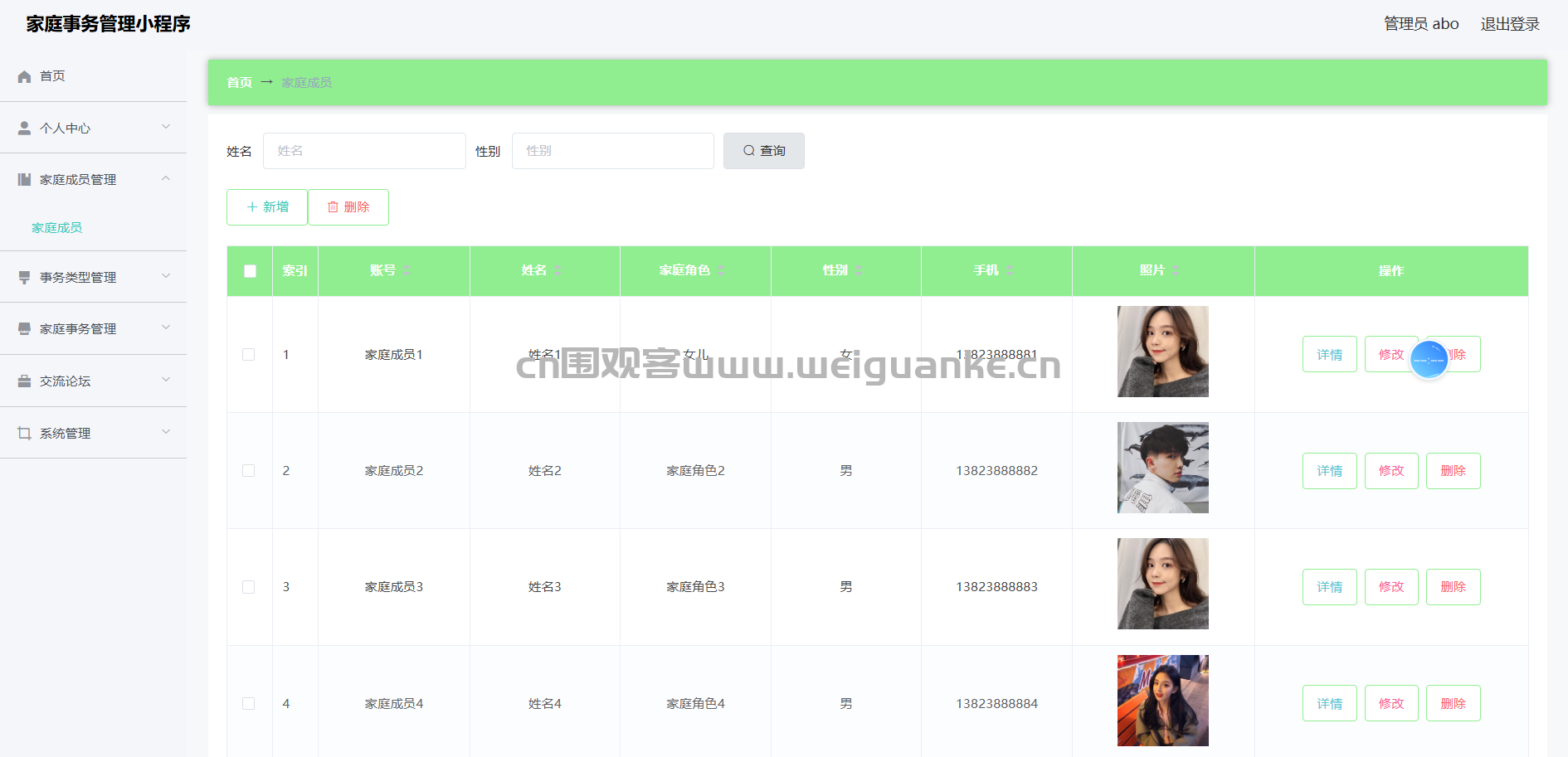Image resolution: width=1568 pixels, height=757 pixels.
Task: Expand the 个人中心 menu section
Action: click(165, 128)
